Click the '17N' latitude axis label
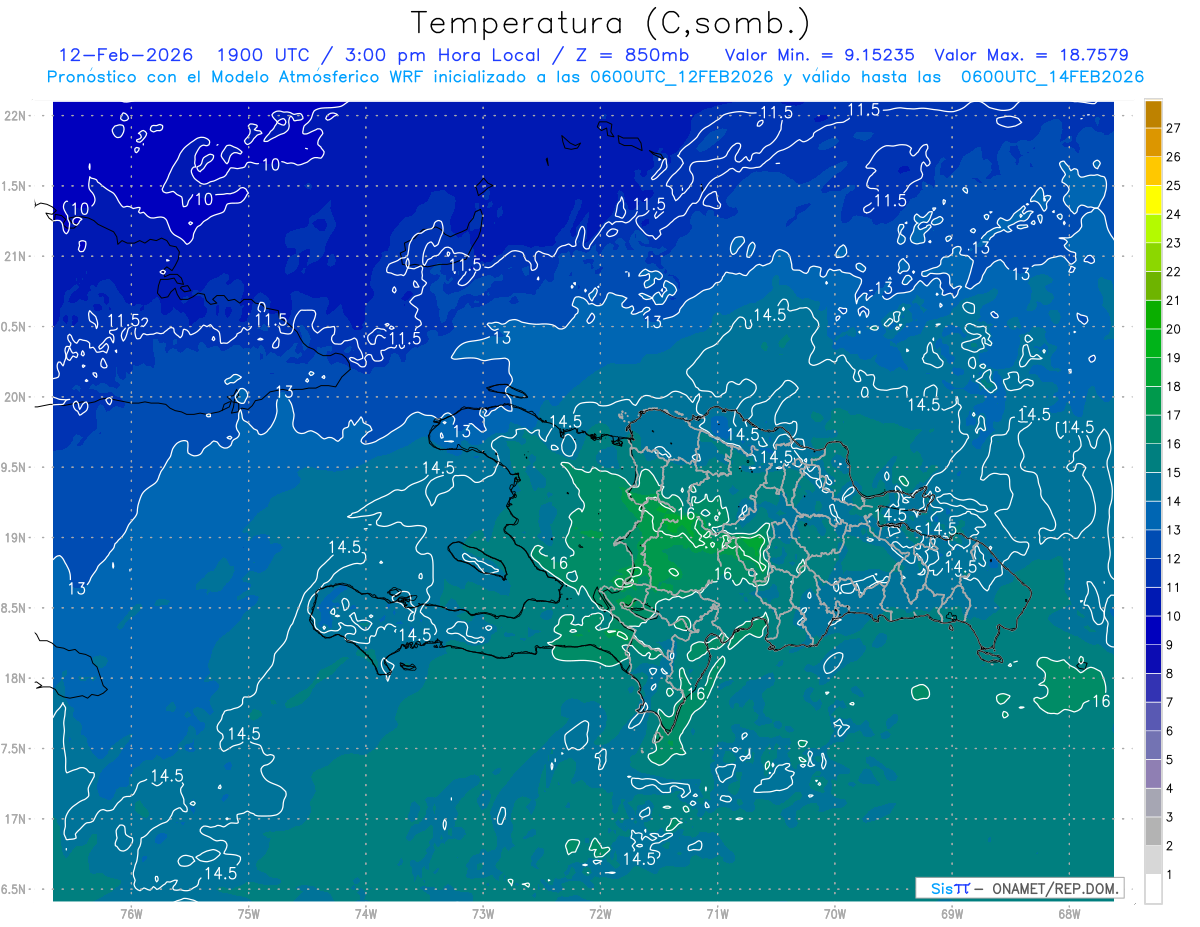This screenshot has height=927, width=1200. point(15,820)
